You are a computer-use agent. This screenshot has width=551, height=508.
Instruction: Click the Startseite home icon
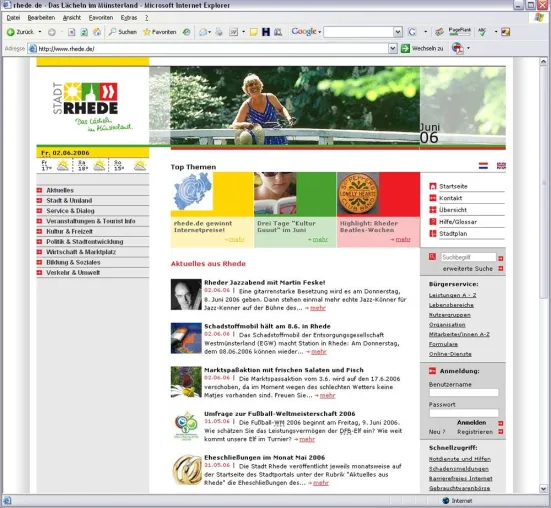(x=433, y=186)
